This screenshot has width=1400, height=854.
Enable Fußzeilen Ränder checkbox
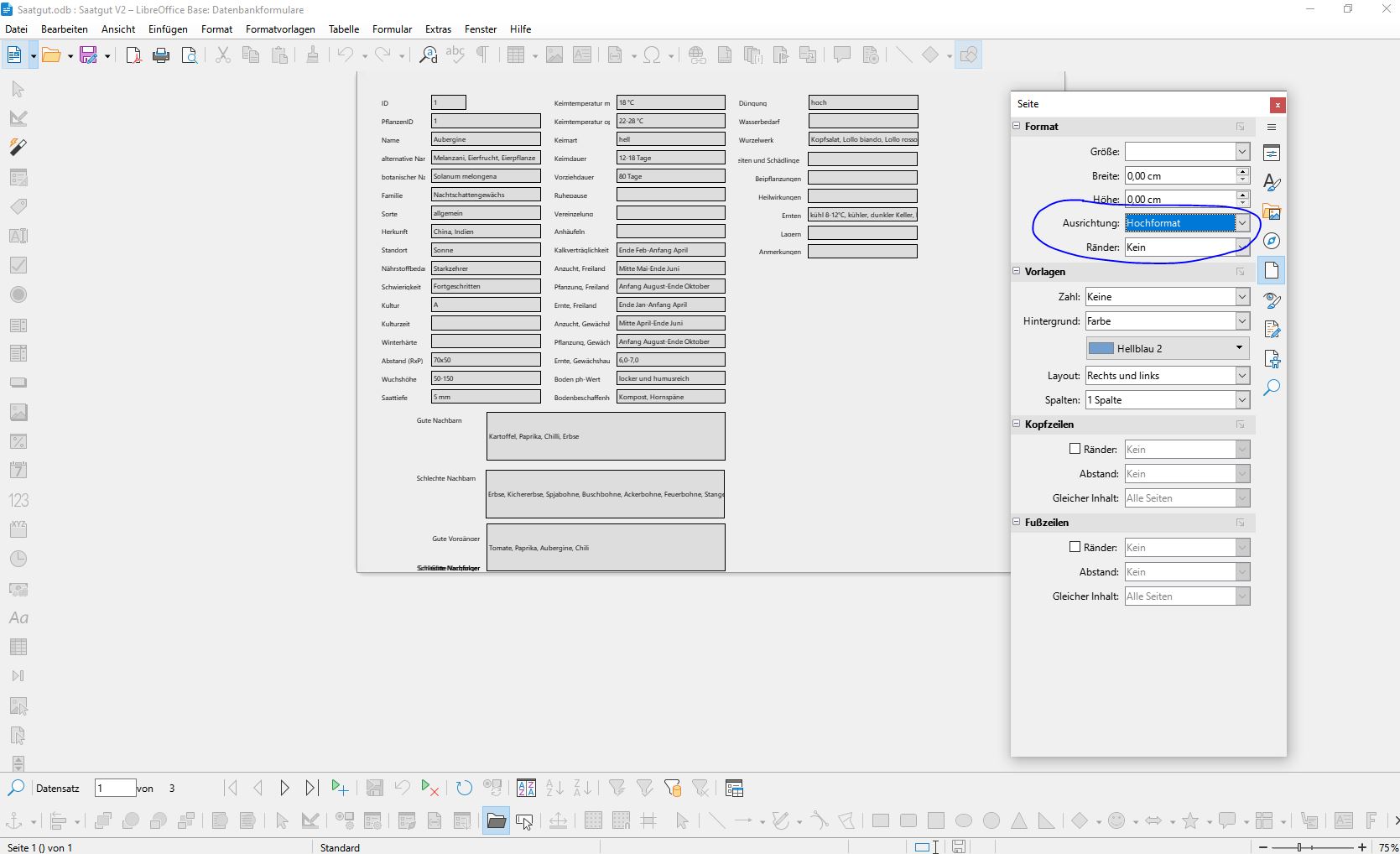coord(1075,547)
